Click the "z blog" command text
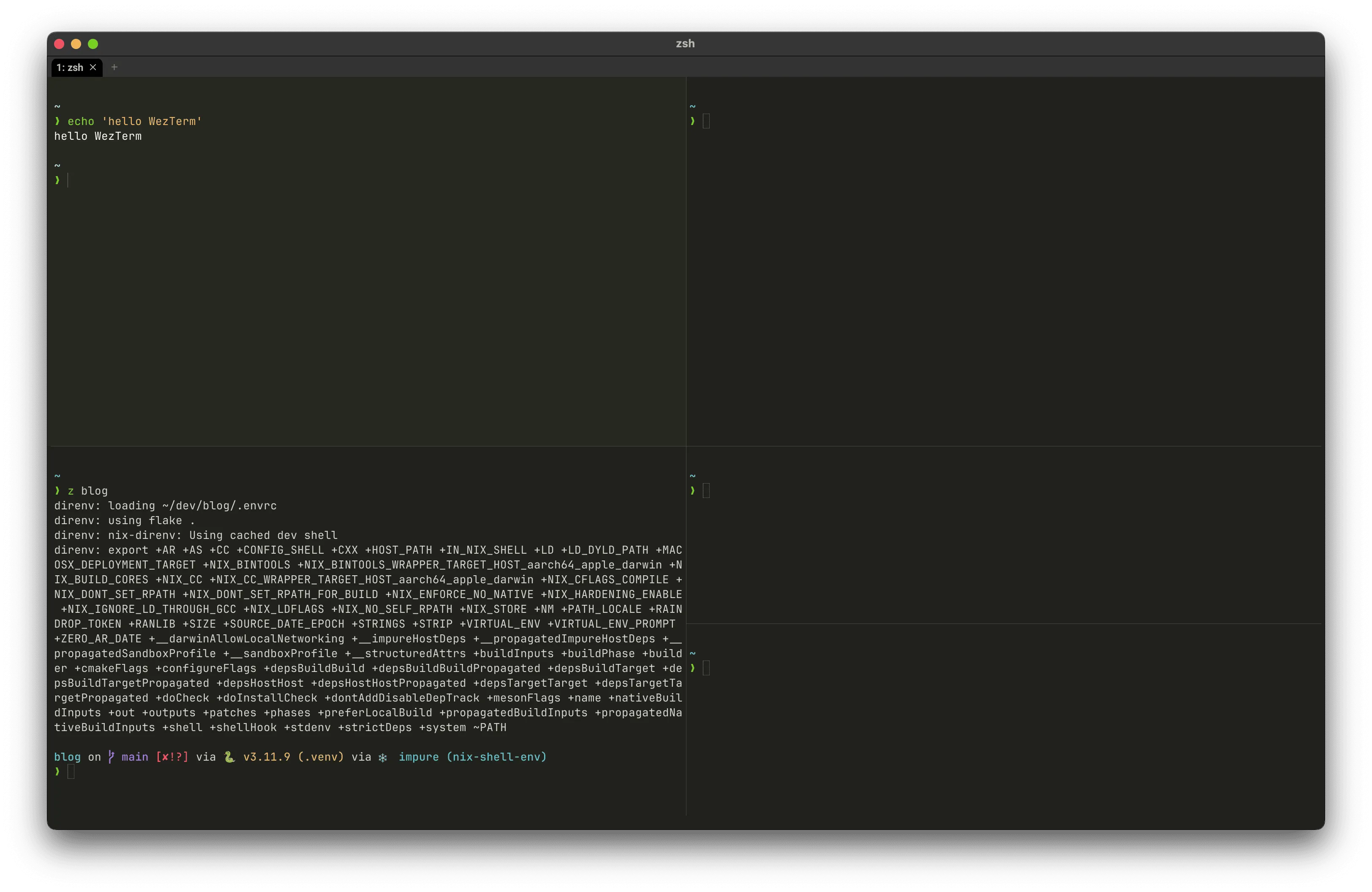Screen dimensions: 1372x892 pos(87,490)
